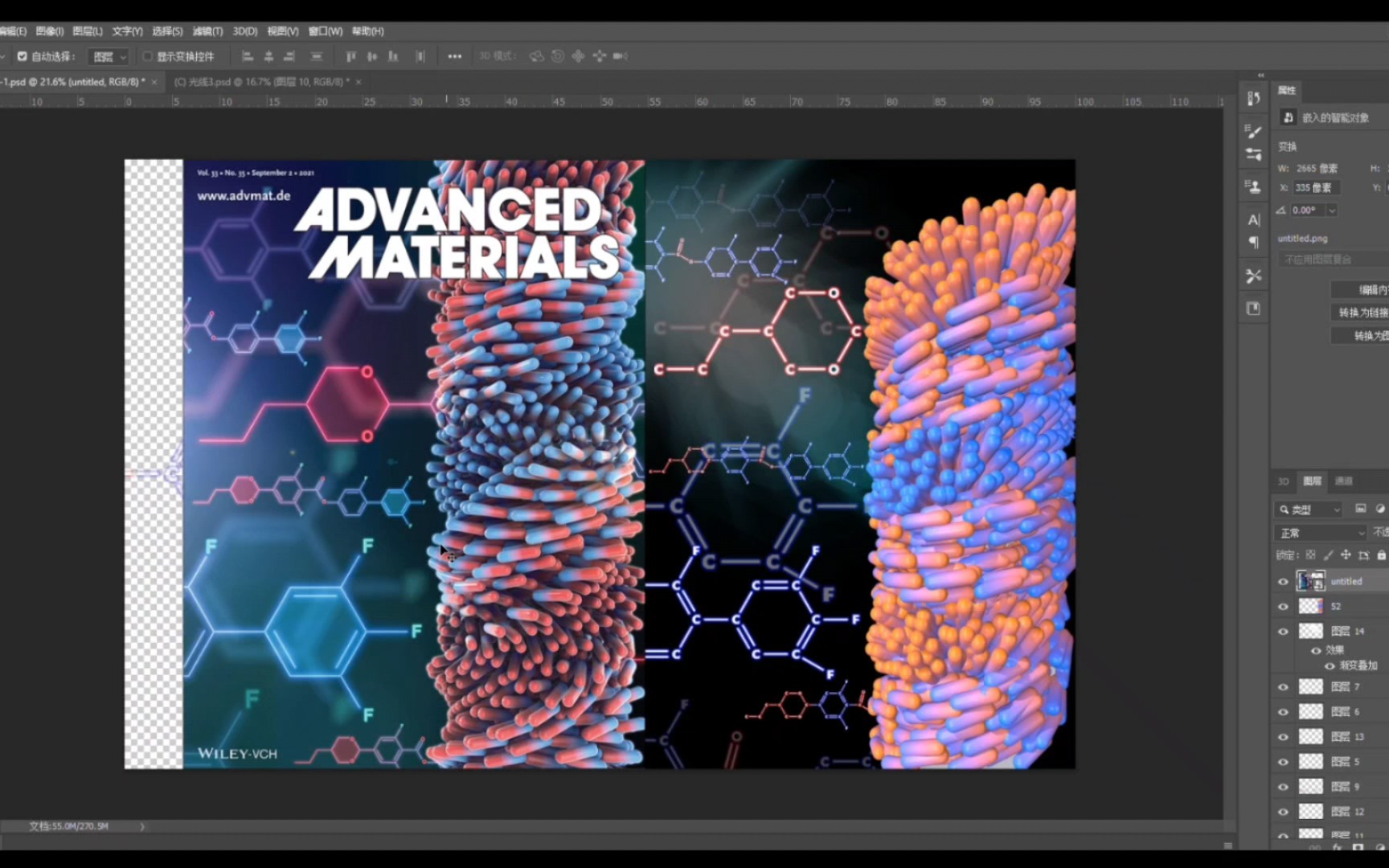Switch to the 通道 channels tab
This screenshot has height=868, width=1389.
tap(1344, 481)
